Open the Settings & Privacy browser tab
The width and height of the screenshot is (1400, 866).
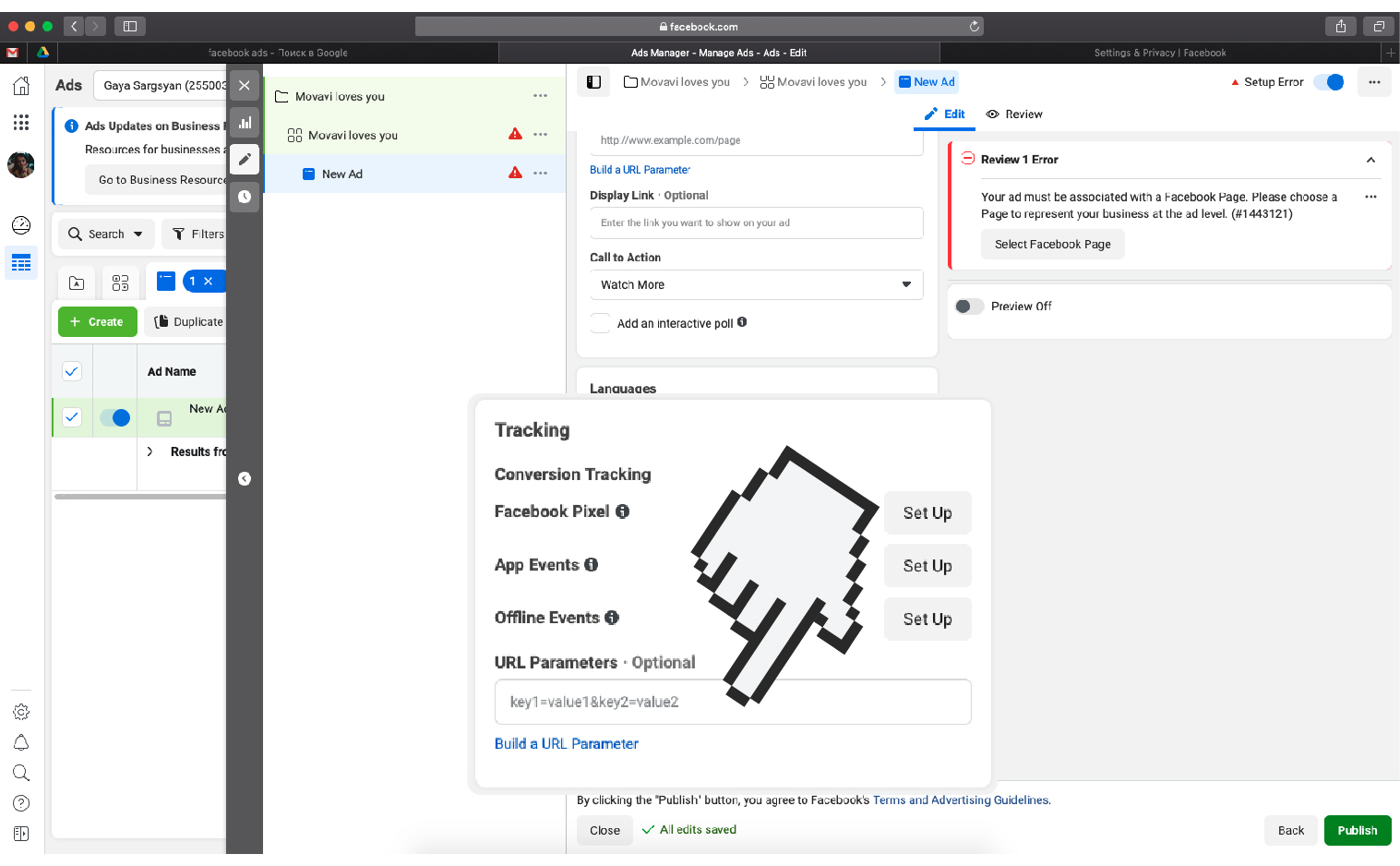point(1159,53)
